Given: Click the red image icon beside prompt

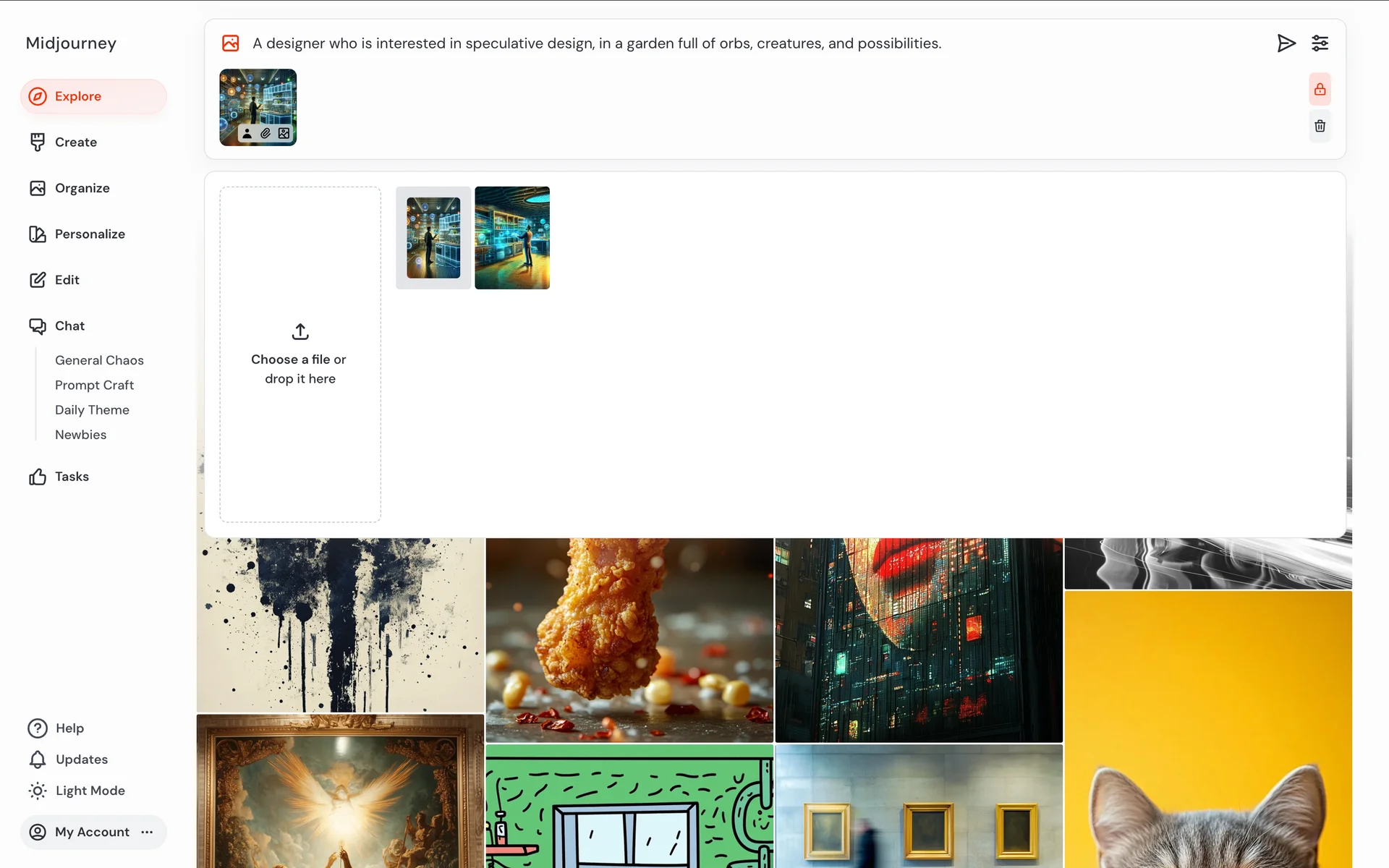Looking at the screenshot, I should [231, 43].
